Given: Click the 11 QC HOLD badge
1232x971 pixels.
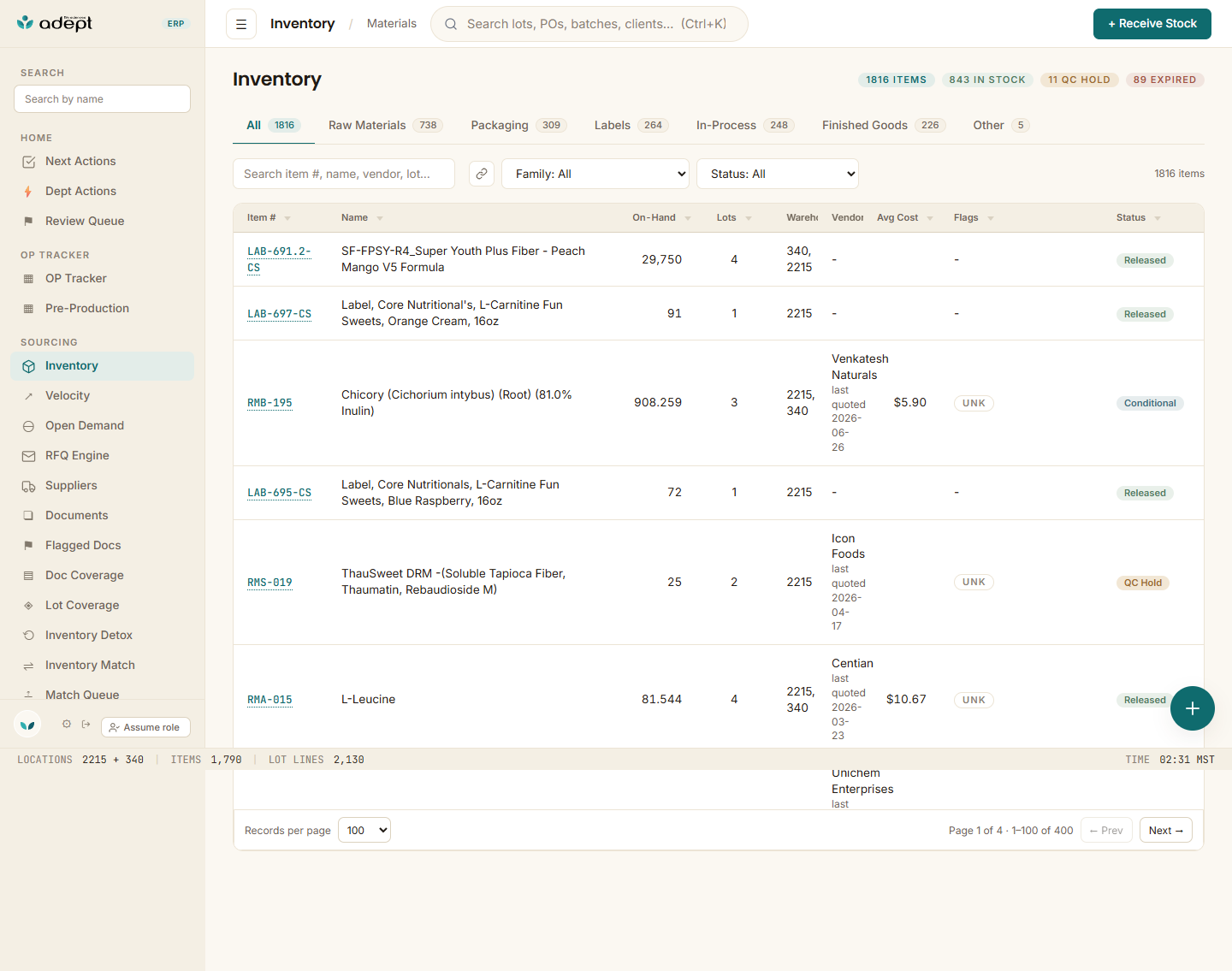Looking at the screenshot, I should pos(1079,80).
